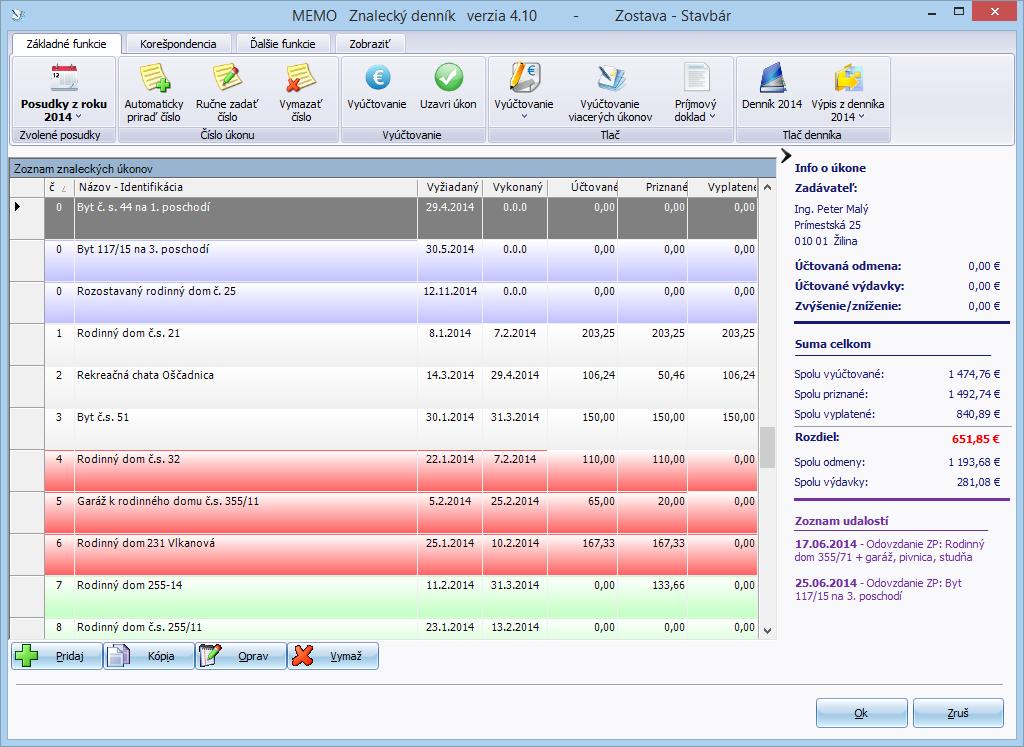Click the Vyžiadaný column header
1024x747 pixels.
coord(450,187)
